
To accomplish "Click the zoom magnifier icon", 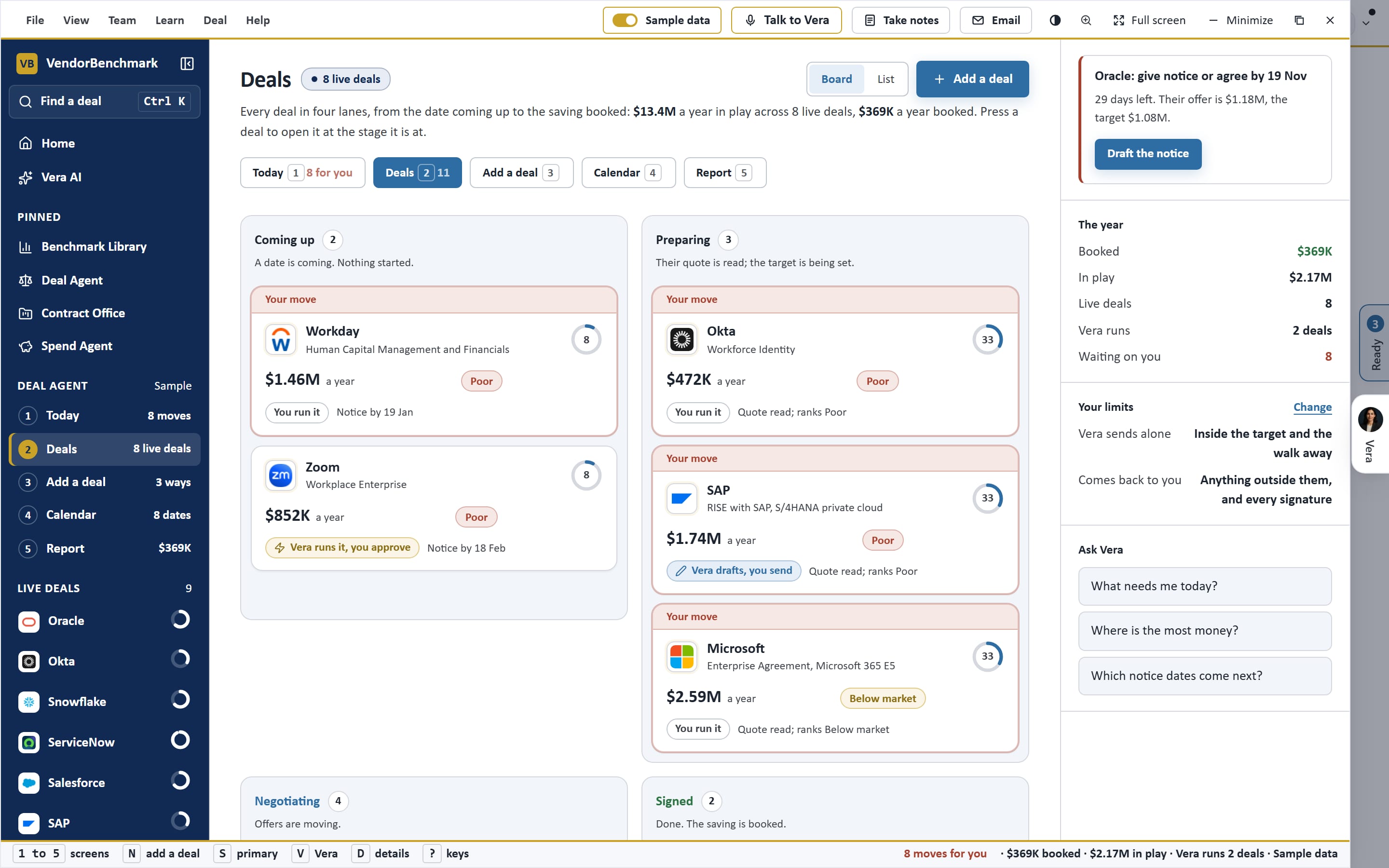I will point(1086,20).
